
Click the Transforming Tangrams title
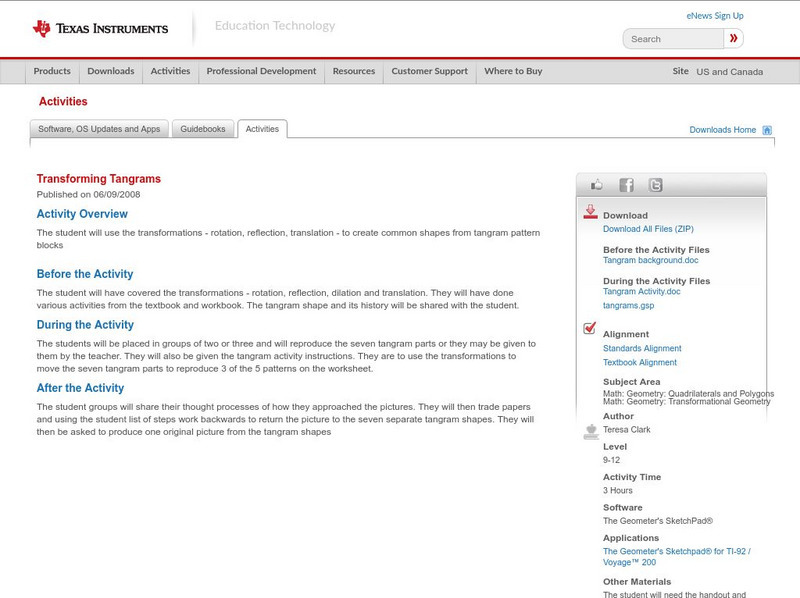point(98,179)
